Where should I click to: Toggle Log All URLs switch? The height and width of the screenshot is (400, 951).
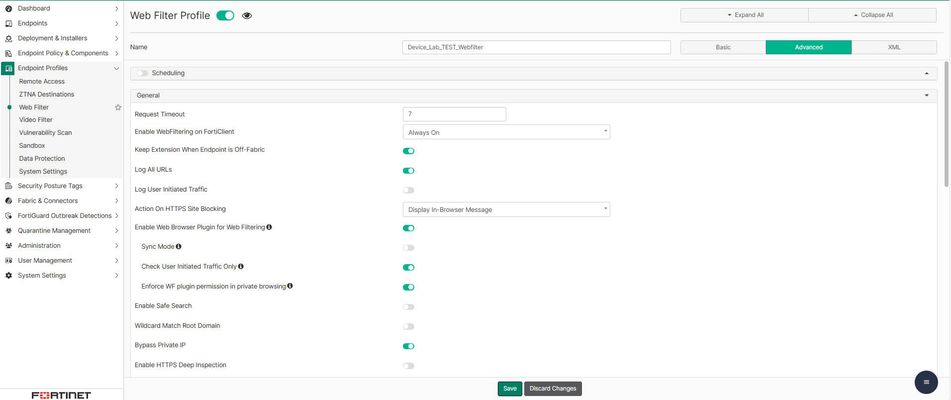point(409,171)
